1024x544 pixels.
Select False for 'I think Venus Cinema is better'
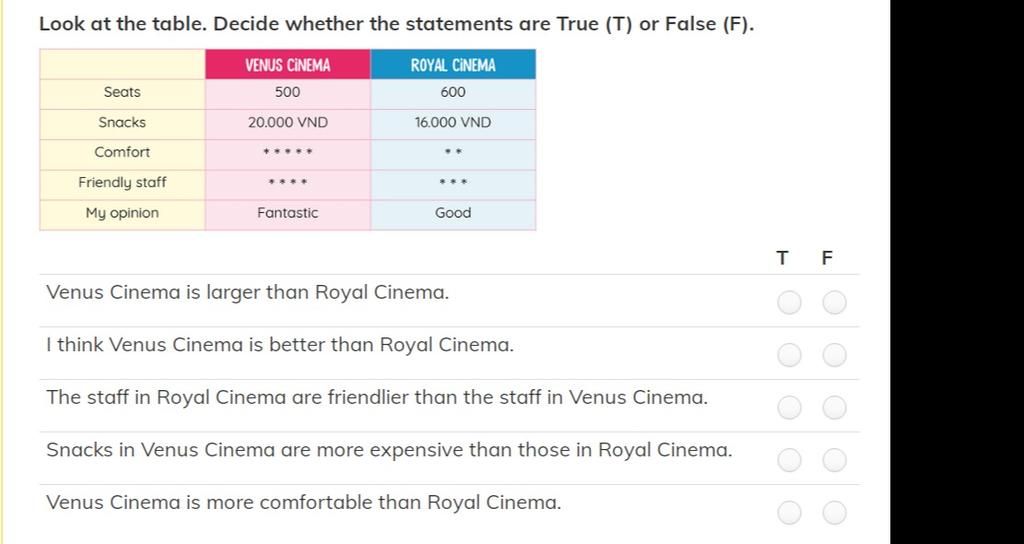834,355
